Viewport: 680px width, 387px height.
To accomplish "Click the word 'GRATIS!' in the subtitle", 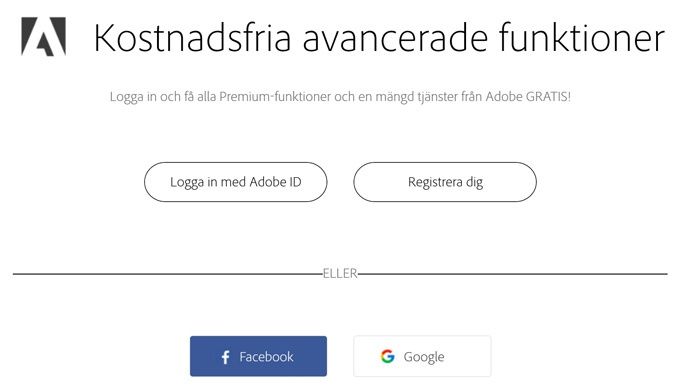I will [x=548, y=96].
